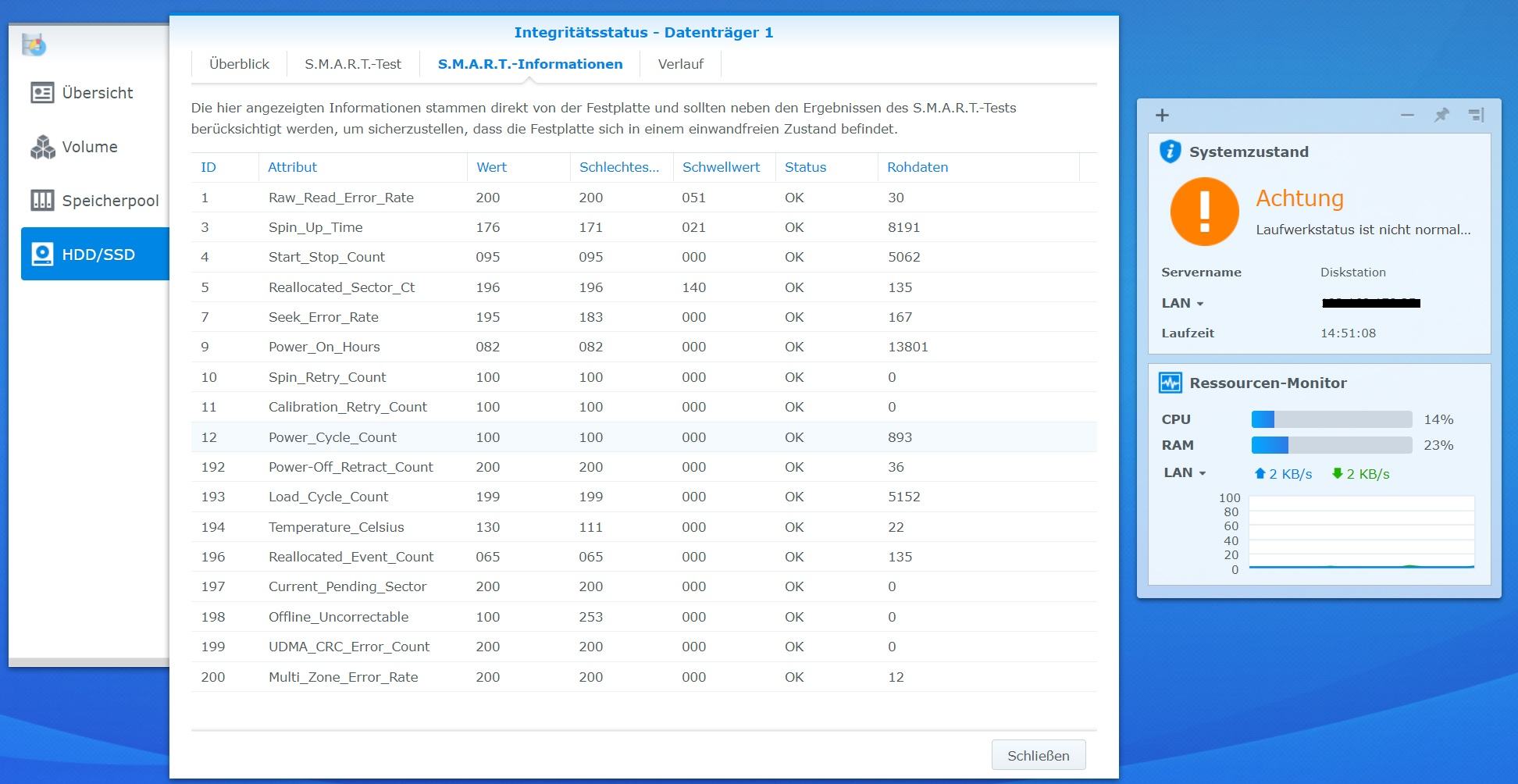Expand the LAN dropdown in Systemzustand
This screenshot has width=1518, height=784.
coord(1200,304)
